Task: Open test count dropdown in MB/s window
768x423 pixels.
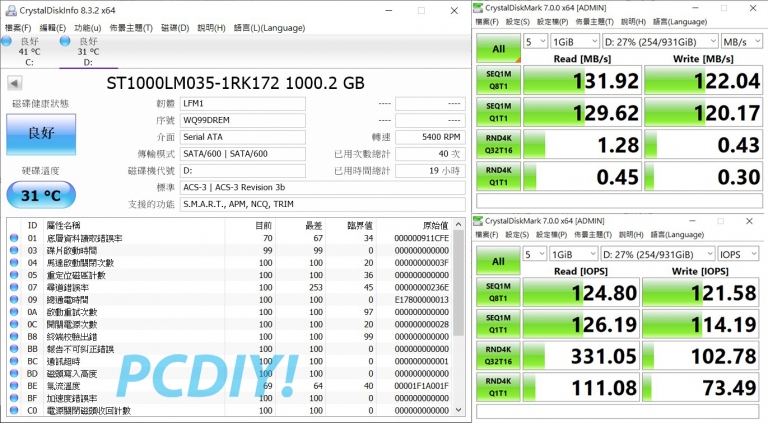Action: point(535,42)
